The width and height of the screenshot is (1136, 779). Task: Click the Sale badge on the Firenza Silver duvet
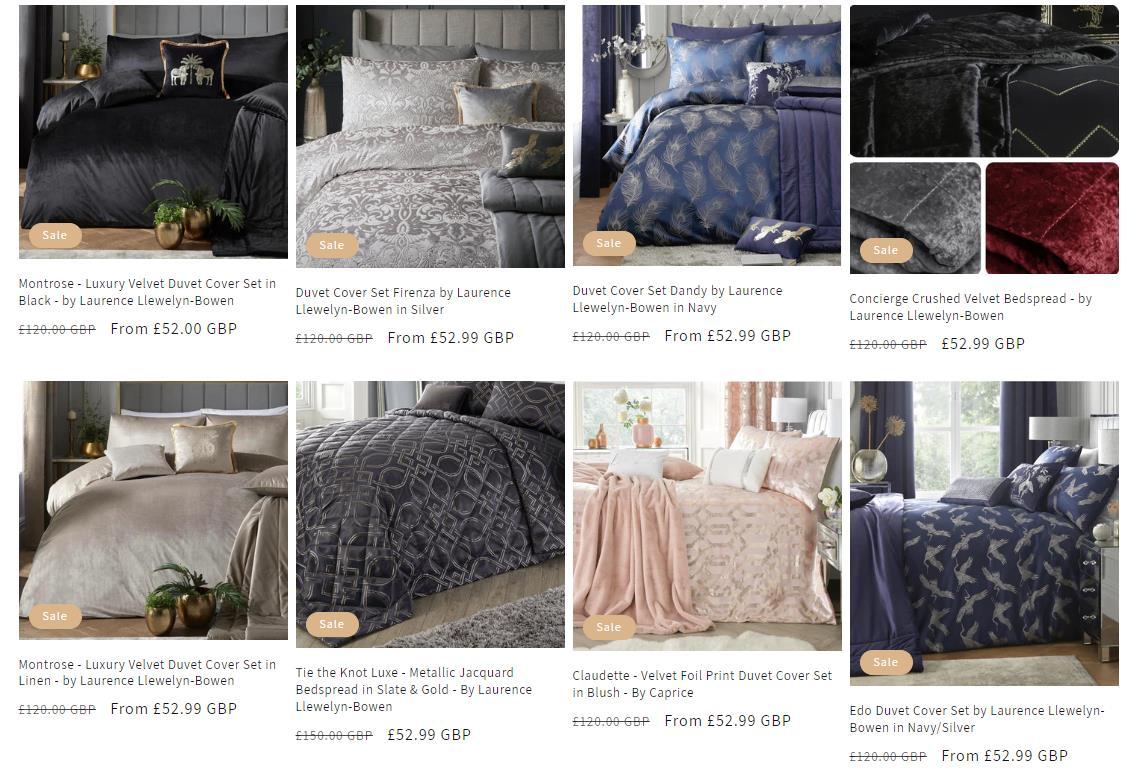click(x=332, y=245)
